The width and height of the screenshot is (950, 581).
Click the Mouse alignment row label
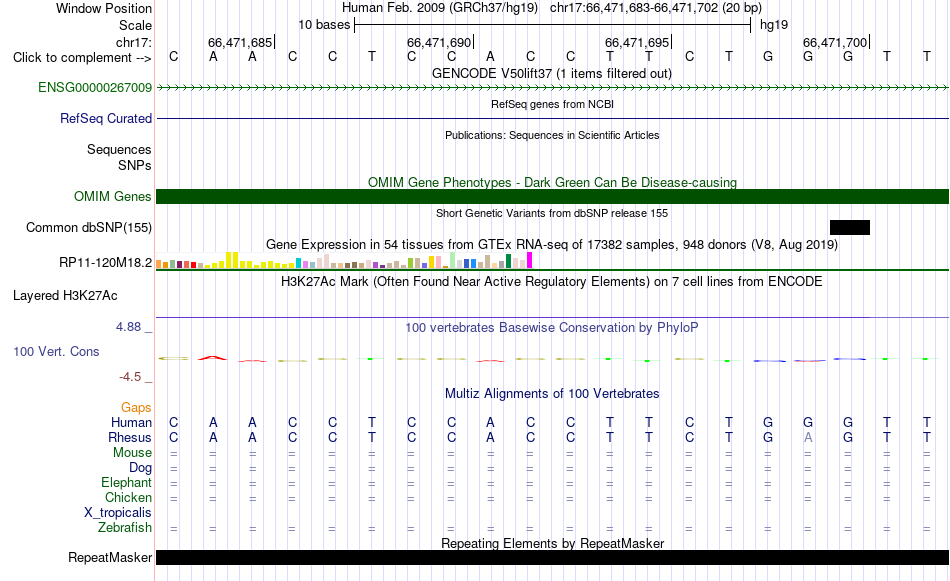(x=132, y=453)
